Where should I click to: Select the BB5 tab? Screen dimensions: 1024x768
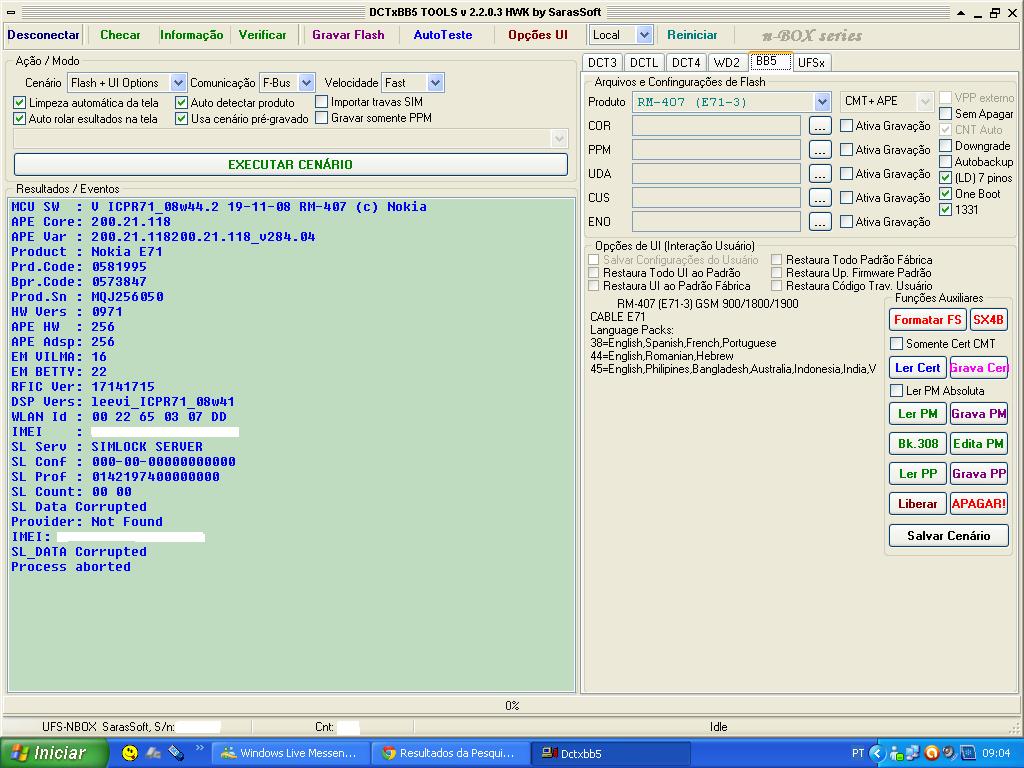pyautogui.click(x=771, y=61)
